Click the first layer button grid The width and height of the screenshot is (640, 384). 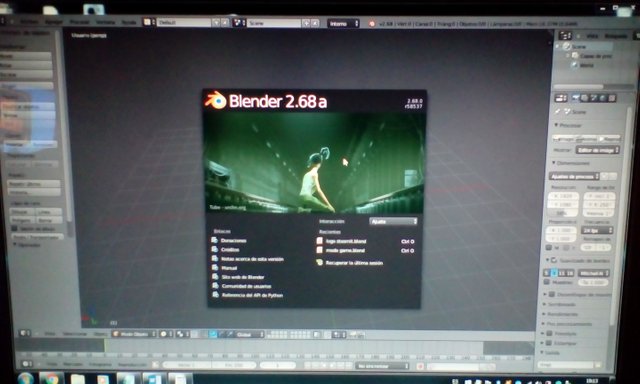(277, 335)
